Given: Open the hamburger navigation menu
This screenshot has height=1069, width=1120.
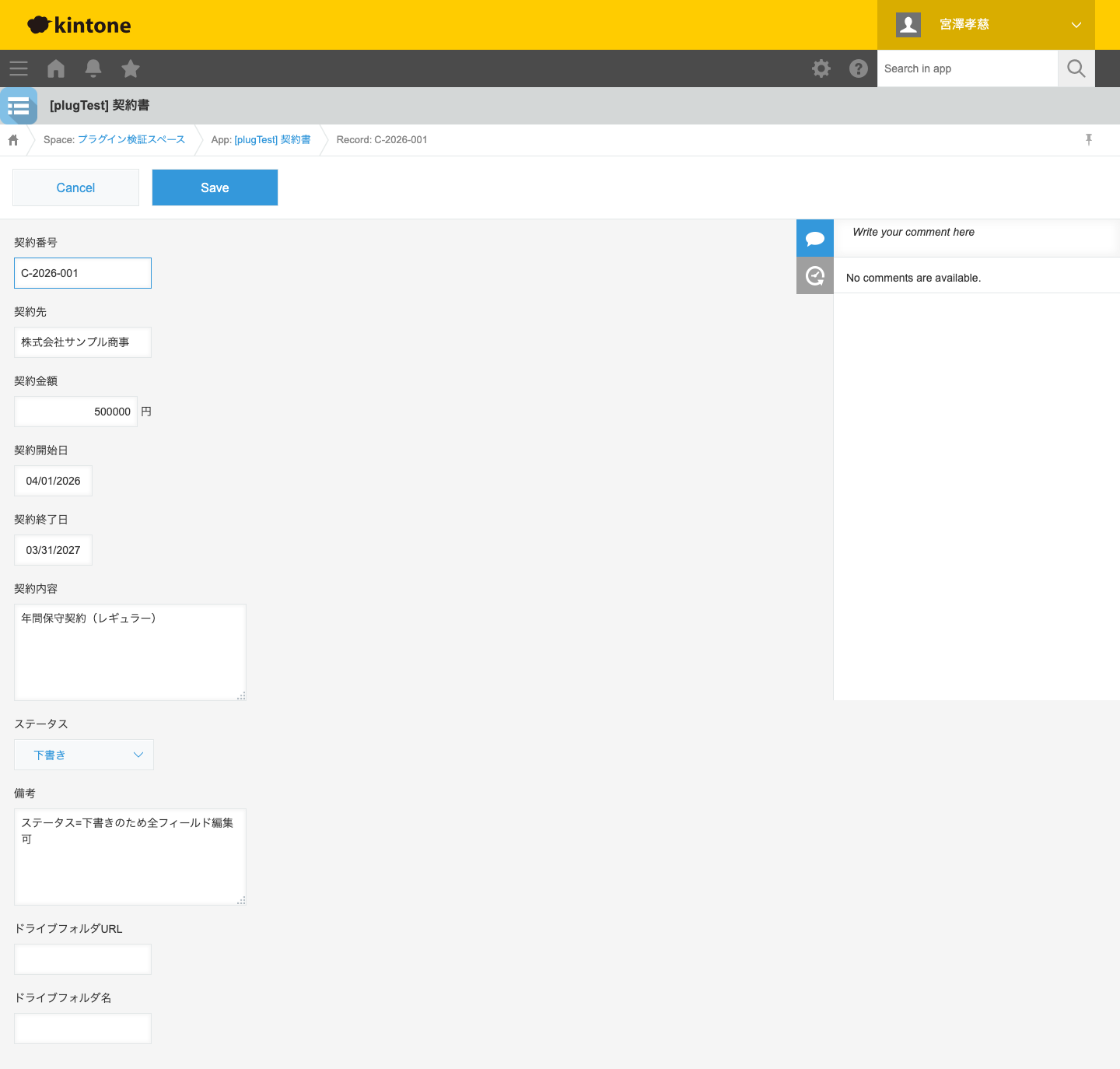Looking at the screenshot, I should 19,68.
